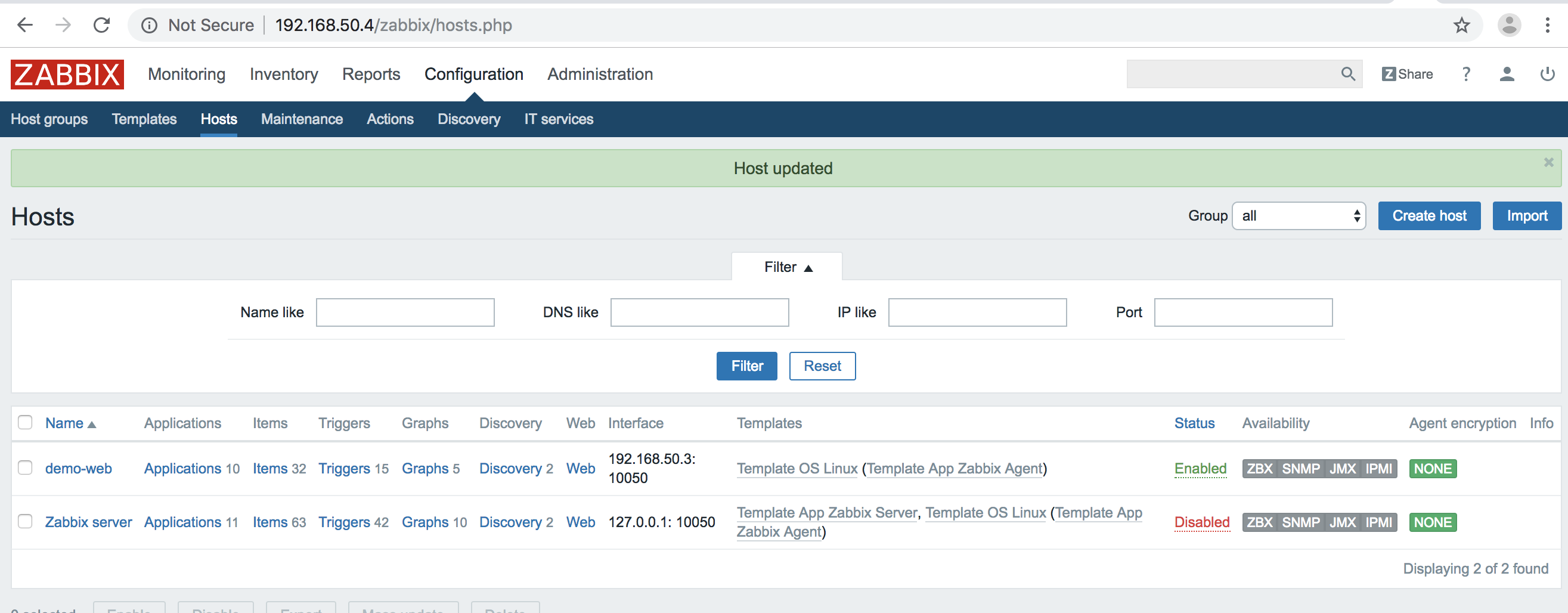Open Template App Zabbix Server link
1568x613 pixels.
pos(826,513)
